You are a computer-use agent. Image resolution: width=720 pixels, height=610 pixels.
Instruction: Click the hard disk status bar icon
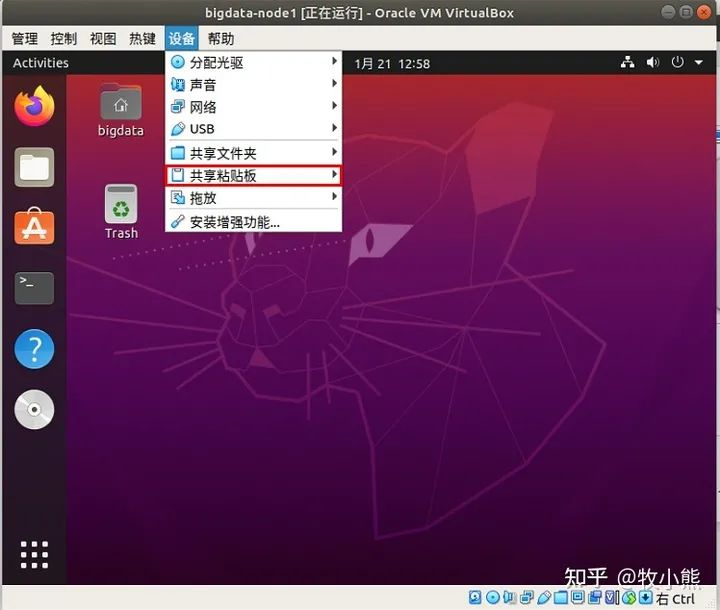(475, 597)
